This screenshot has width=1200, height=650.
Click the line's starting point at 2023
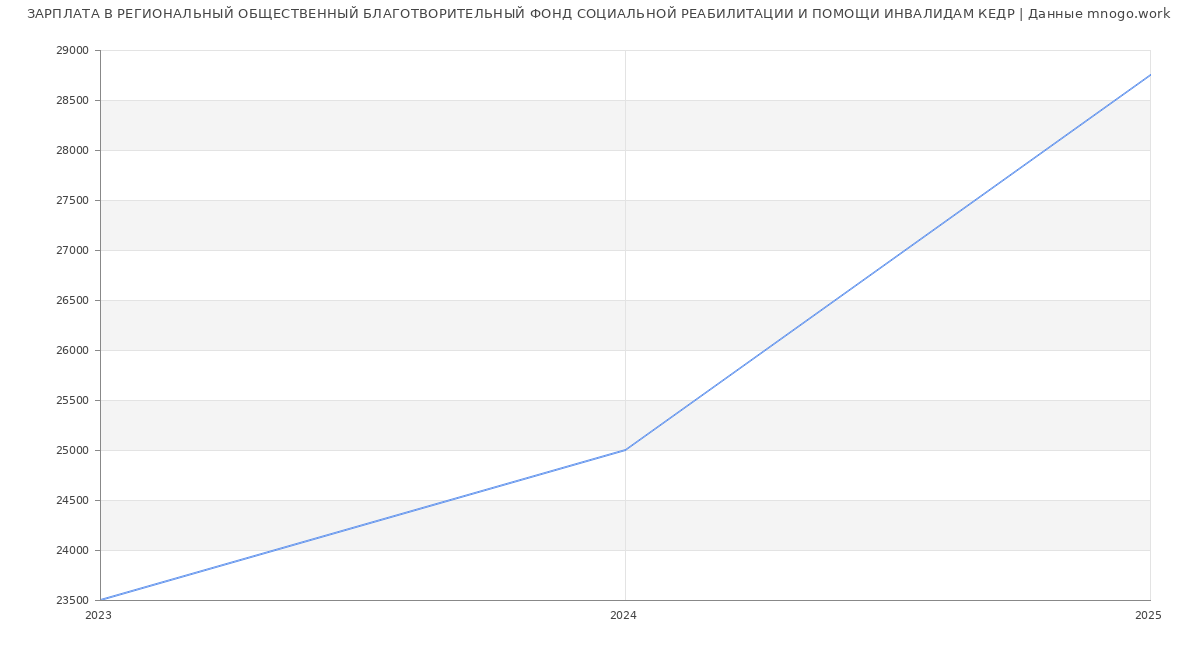[101, 600]
